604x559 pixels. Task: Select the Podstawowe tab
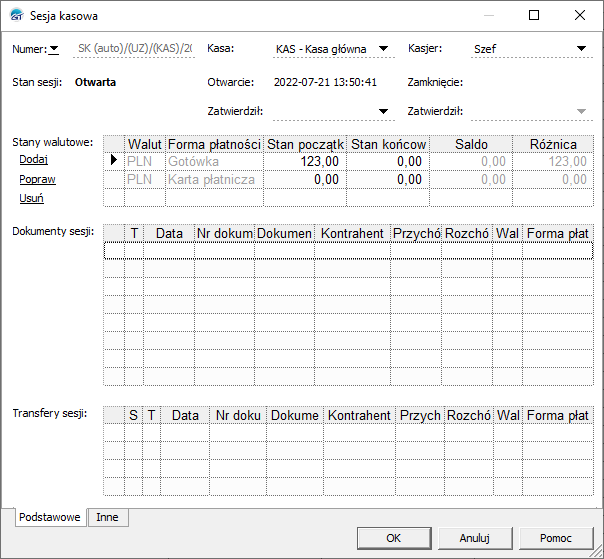50,517
